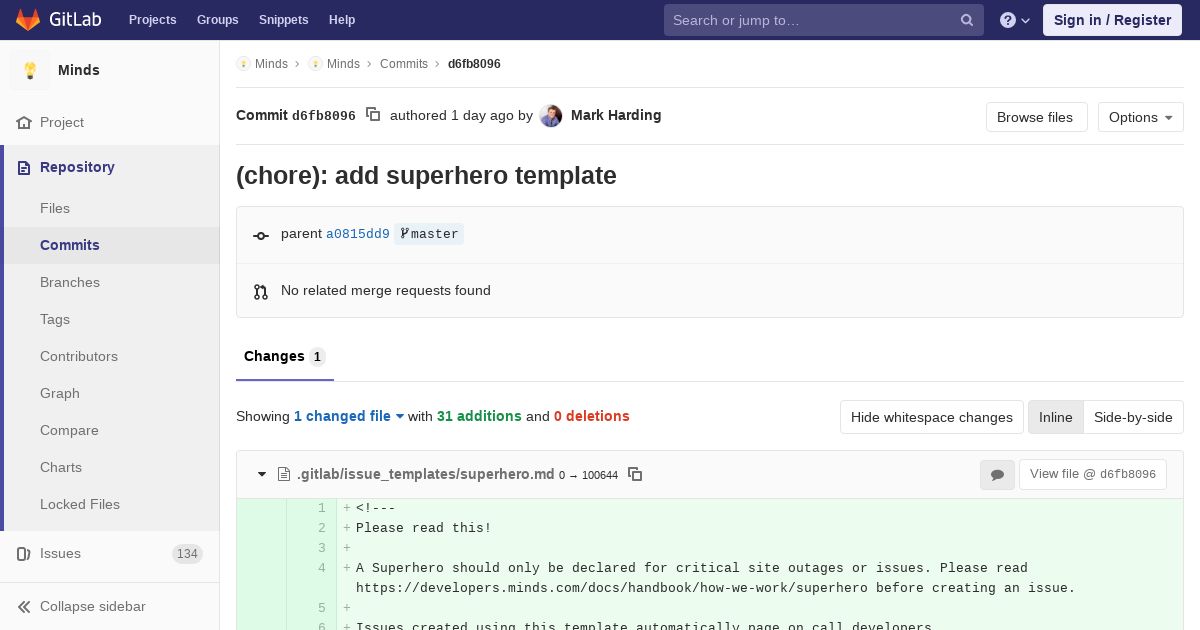
Task: Click View file @ d6fb8096 button
Action: click(1093, 474)
